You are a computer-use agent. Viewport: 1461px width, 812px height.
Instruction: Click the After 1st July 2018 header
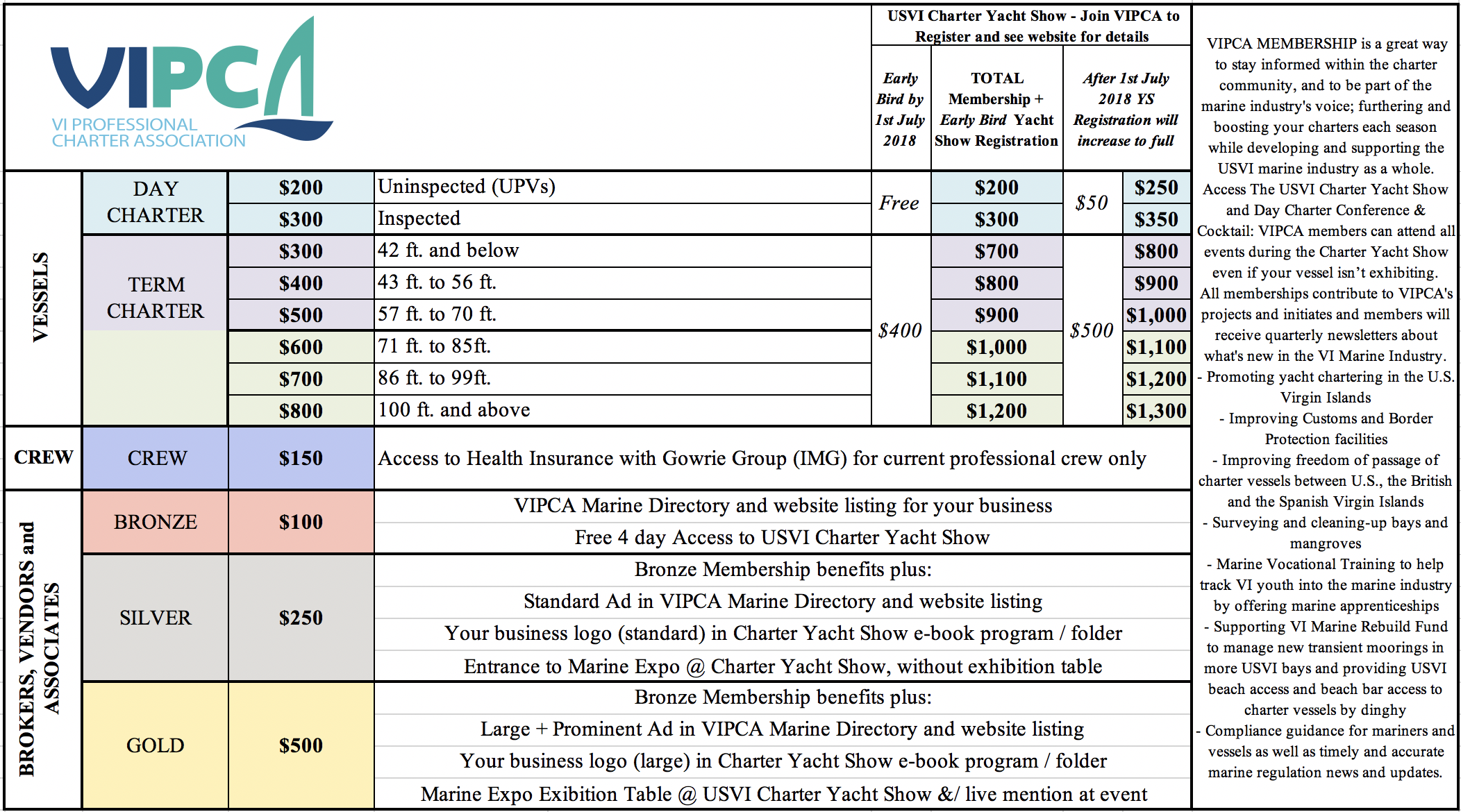(1126, 109)
